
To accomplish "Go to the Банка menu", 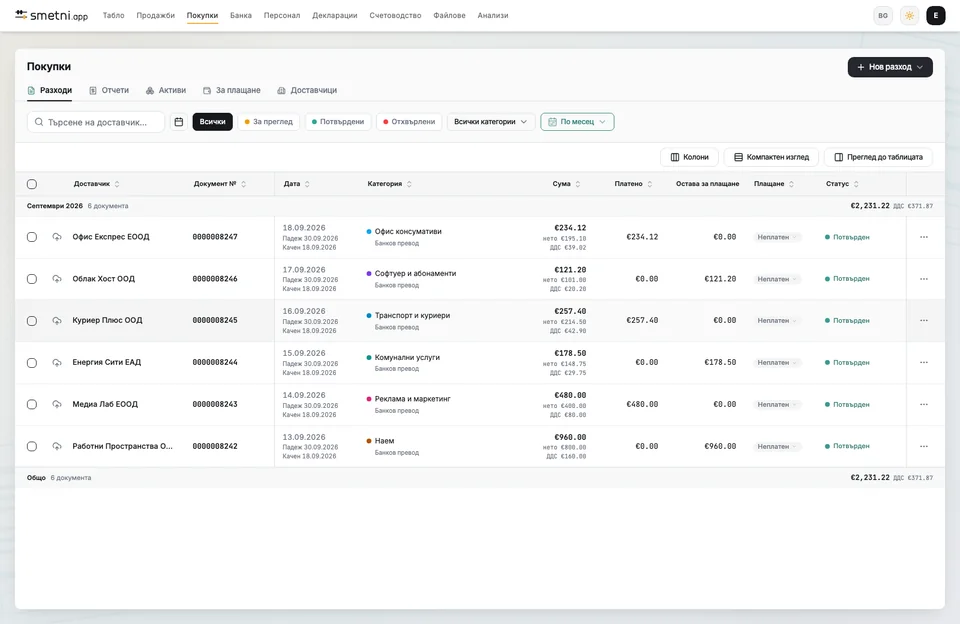I will (241, 15).
